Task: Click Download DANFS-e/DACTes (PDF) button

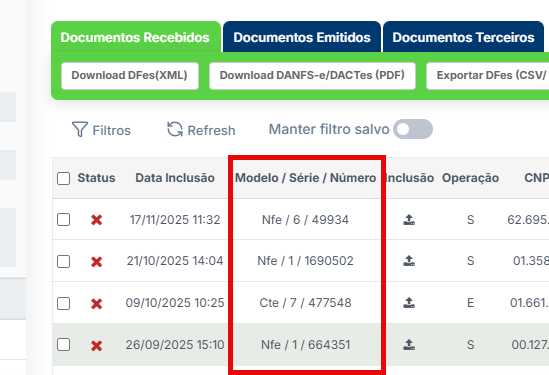Action: point(312,76)
